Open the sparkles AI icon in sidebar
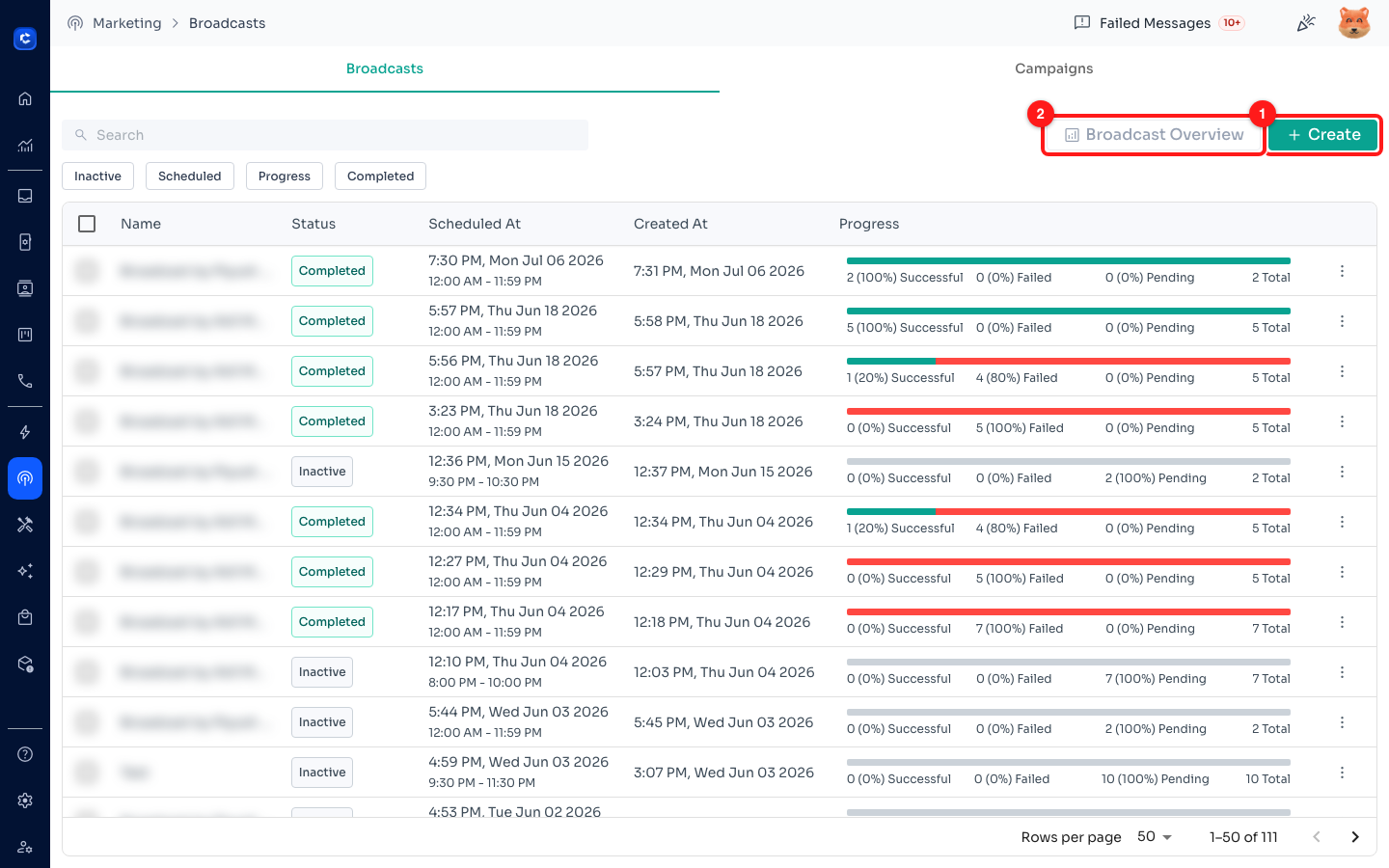This screenshot has width=1389, height=868. [25, 571]
